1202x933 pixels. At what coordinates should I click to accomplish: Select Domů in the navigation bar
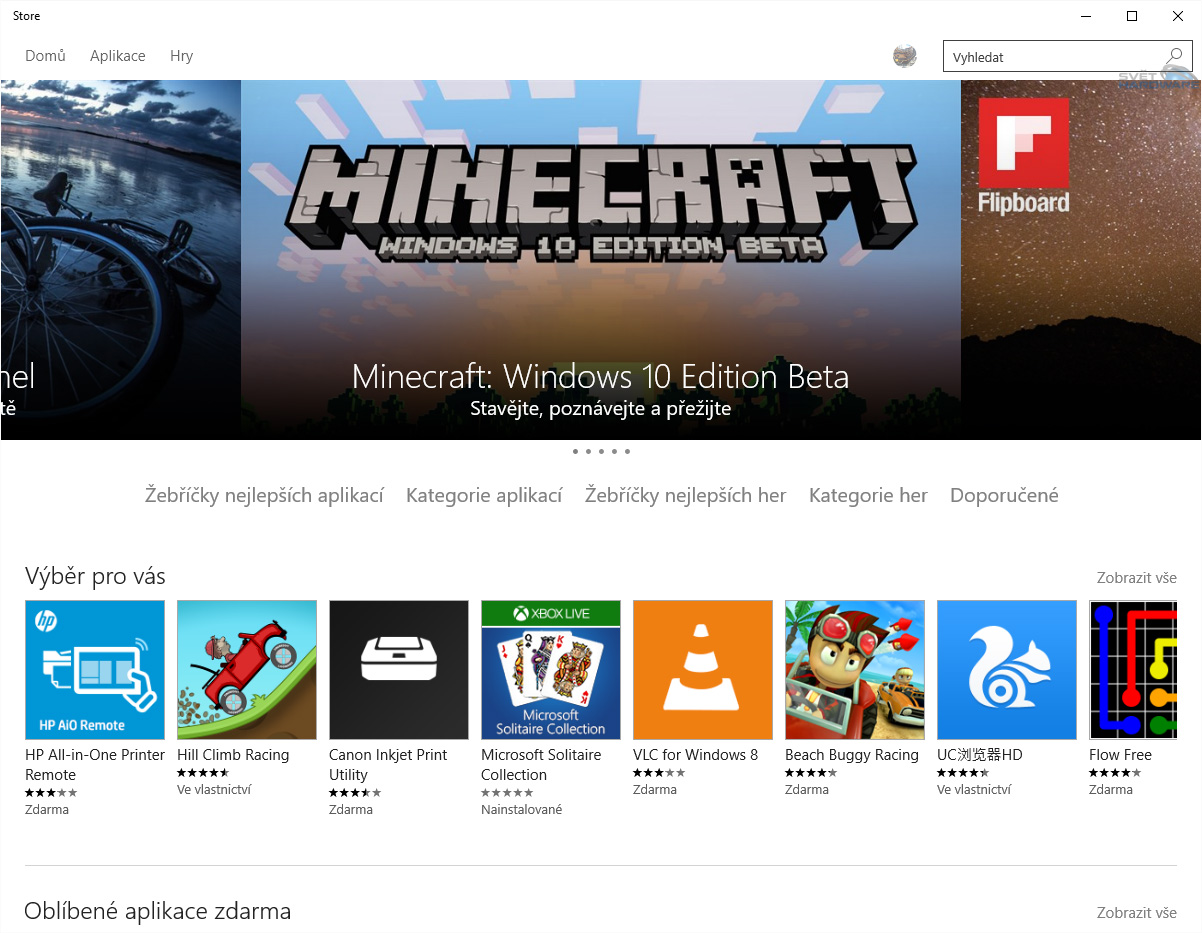point(45,55)
